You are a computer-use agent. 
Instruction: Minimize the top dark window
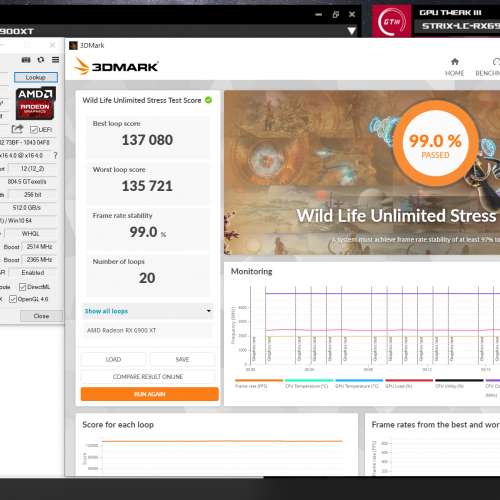click(319, 14)
